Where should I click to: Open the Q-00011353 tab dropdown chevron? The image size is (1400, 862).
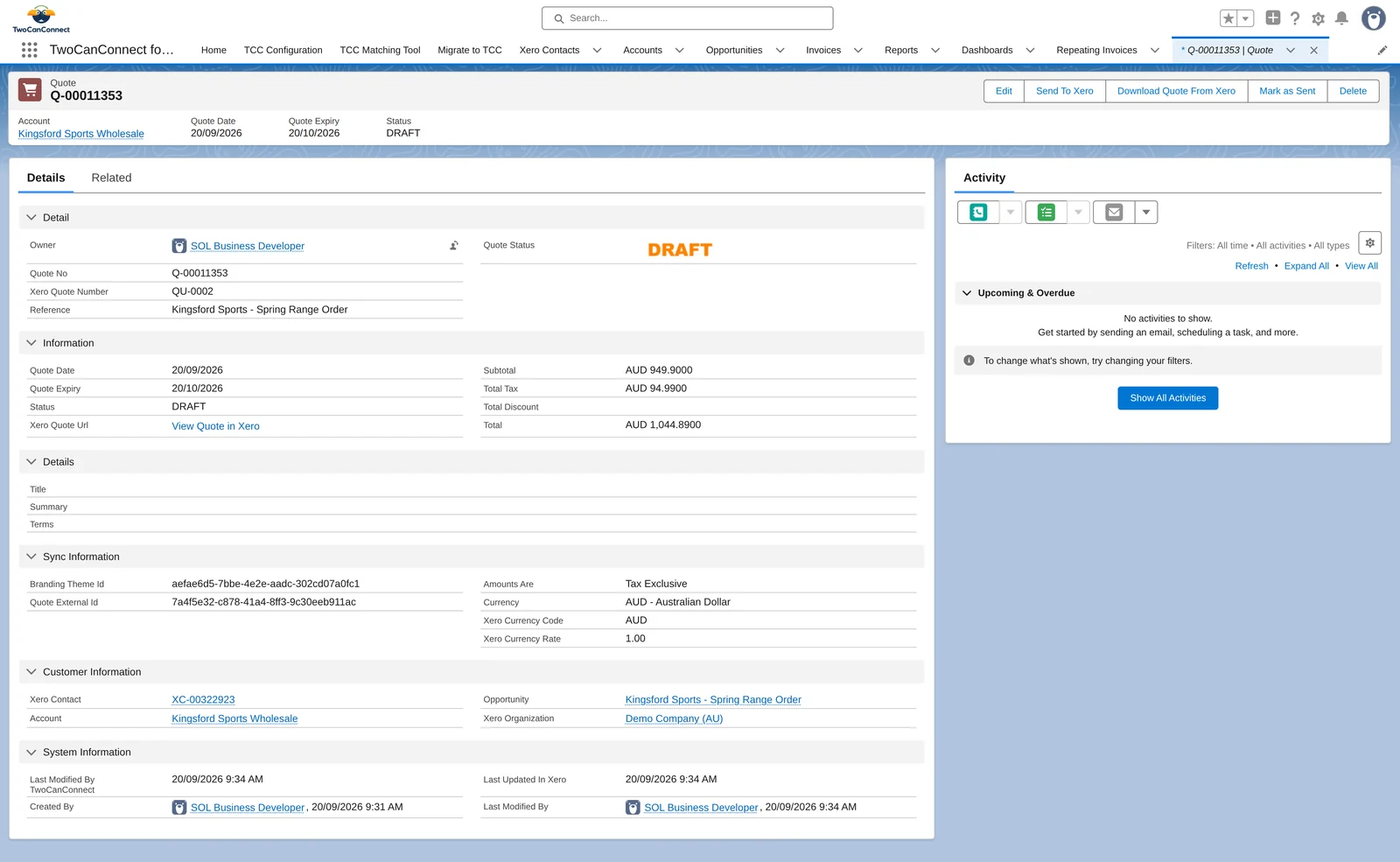click(x=1290, y=51)
